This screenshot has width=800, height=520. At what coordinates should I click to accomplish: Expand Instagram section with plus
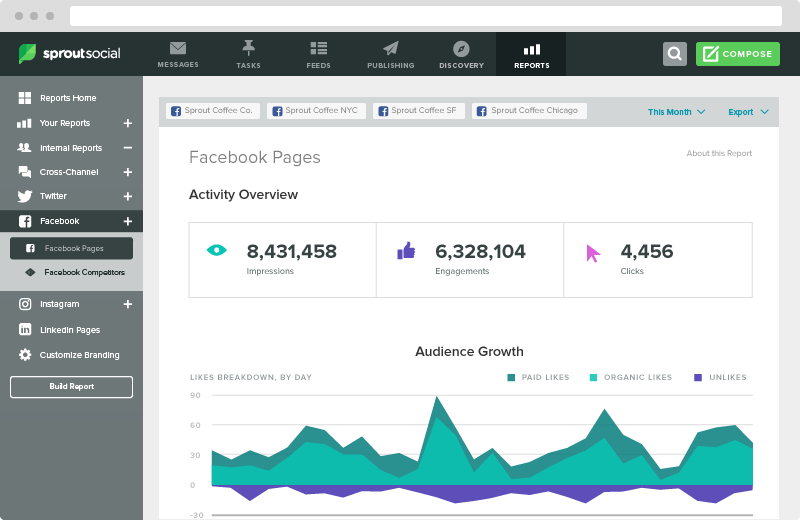tap(128, 304)
